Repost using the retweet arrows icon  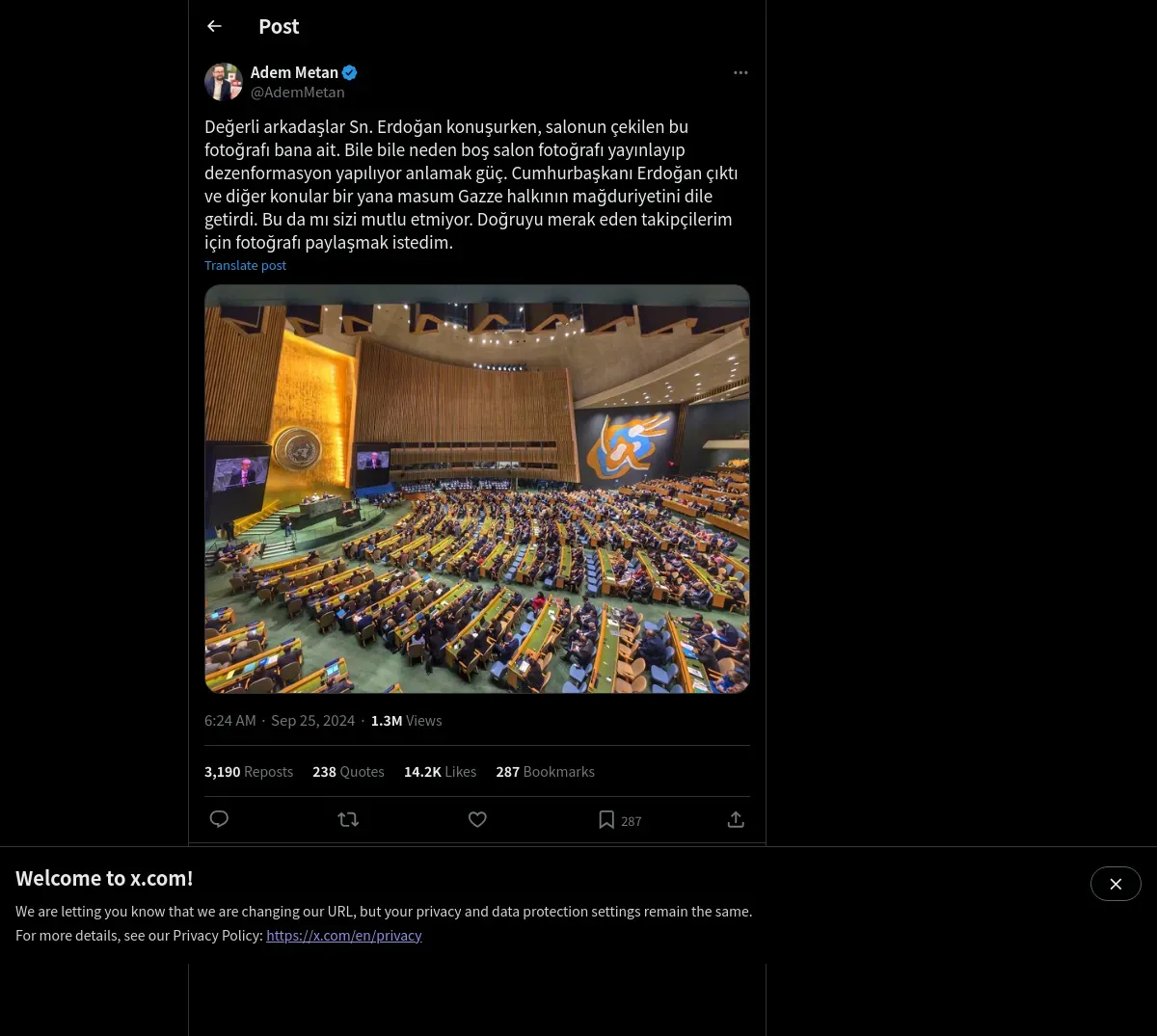coord(348,819)
